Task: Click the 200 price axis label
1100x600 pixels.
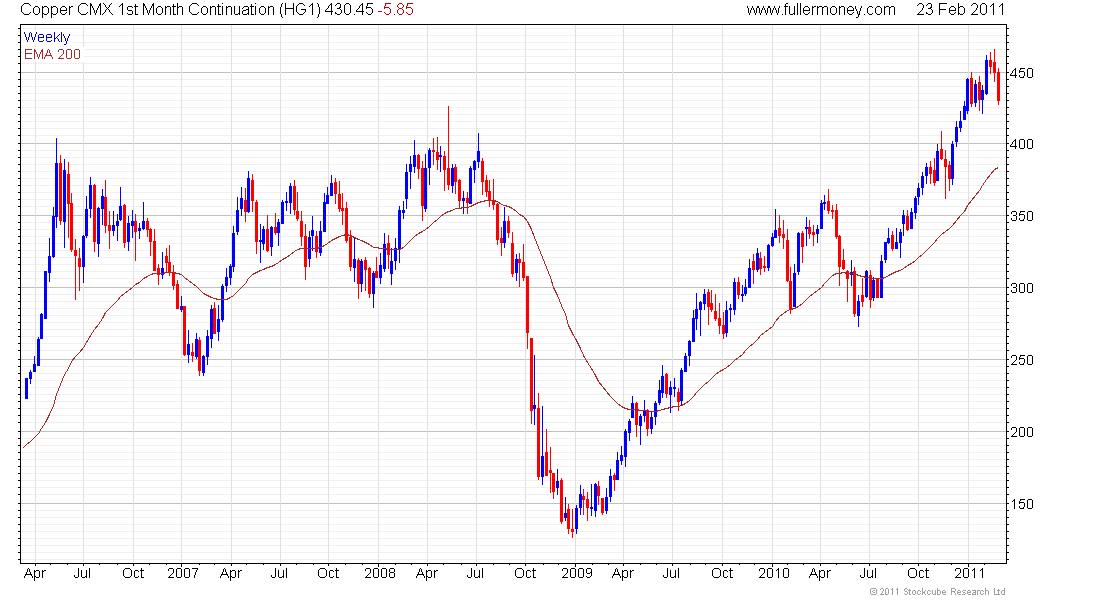Action: click(x=1021, y=432)
